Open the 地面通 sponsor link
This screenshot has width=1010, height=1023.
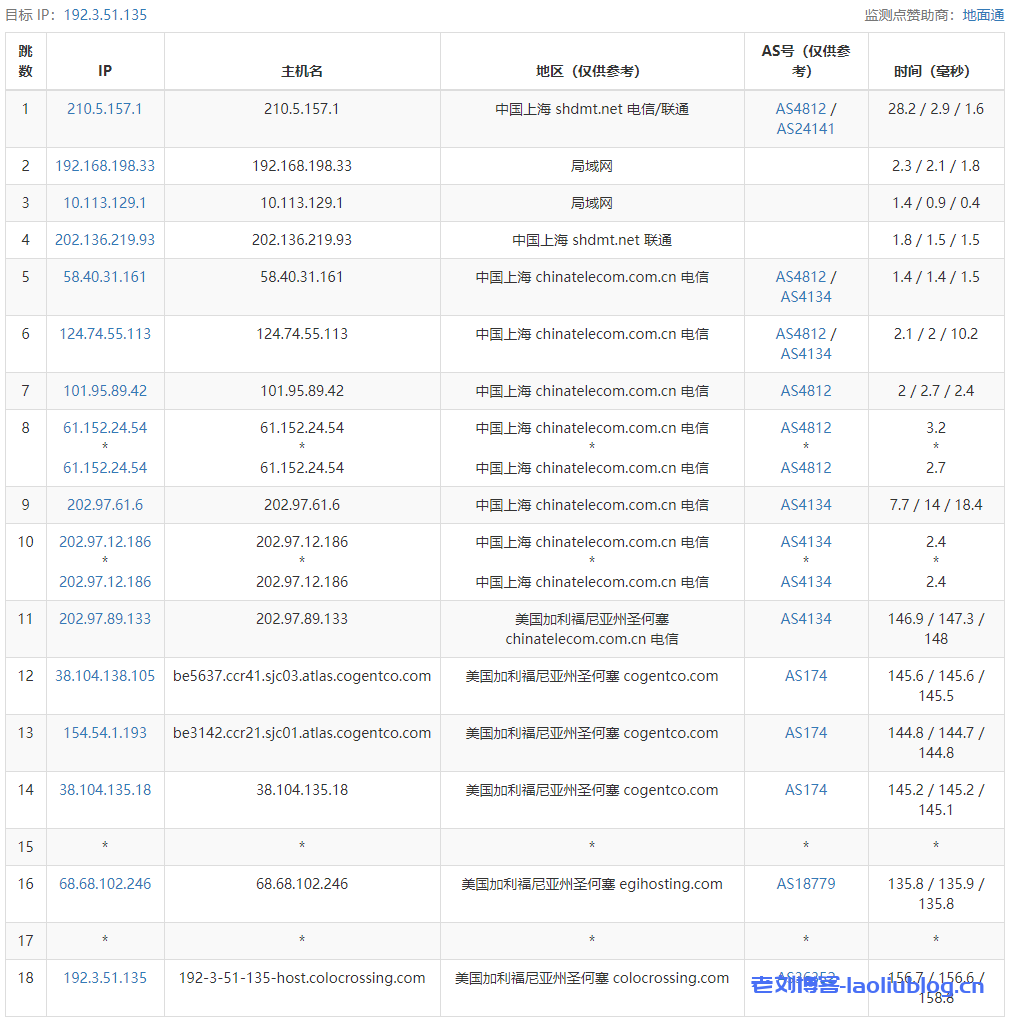pos(983,15)
